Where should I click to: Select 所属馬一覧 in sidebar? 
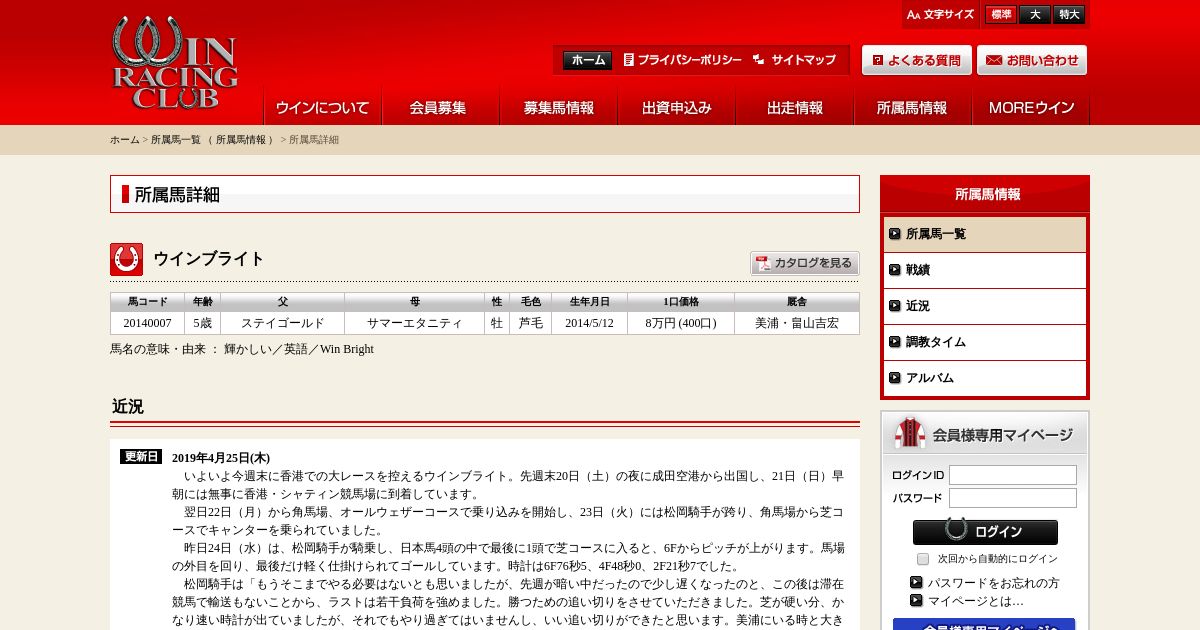pyautogui.click(x=985, y=234)
